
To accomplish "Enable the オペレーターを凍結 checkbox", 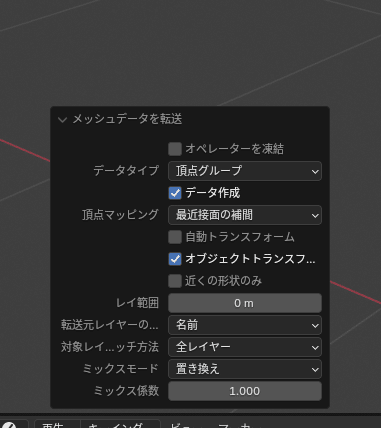I will [x=175, y=149].
